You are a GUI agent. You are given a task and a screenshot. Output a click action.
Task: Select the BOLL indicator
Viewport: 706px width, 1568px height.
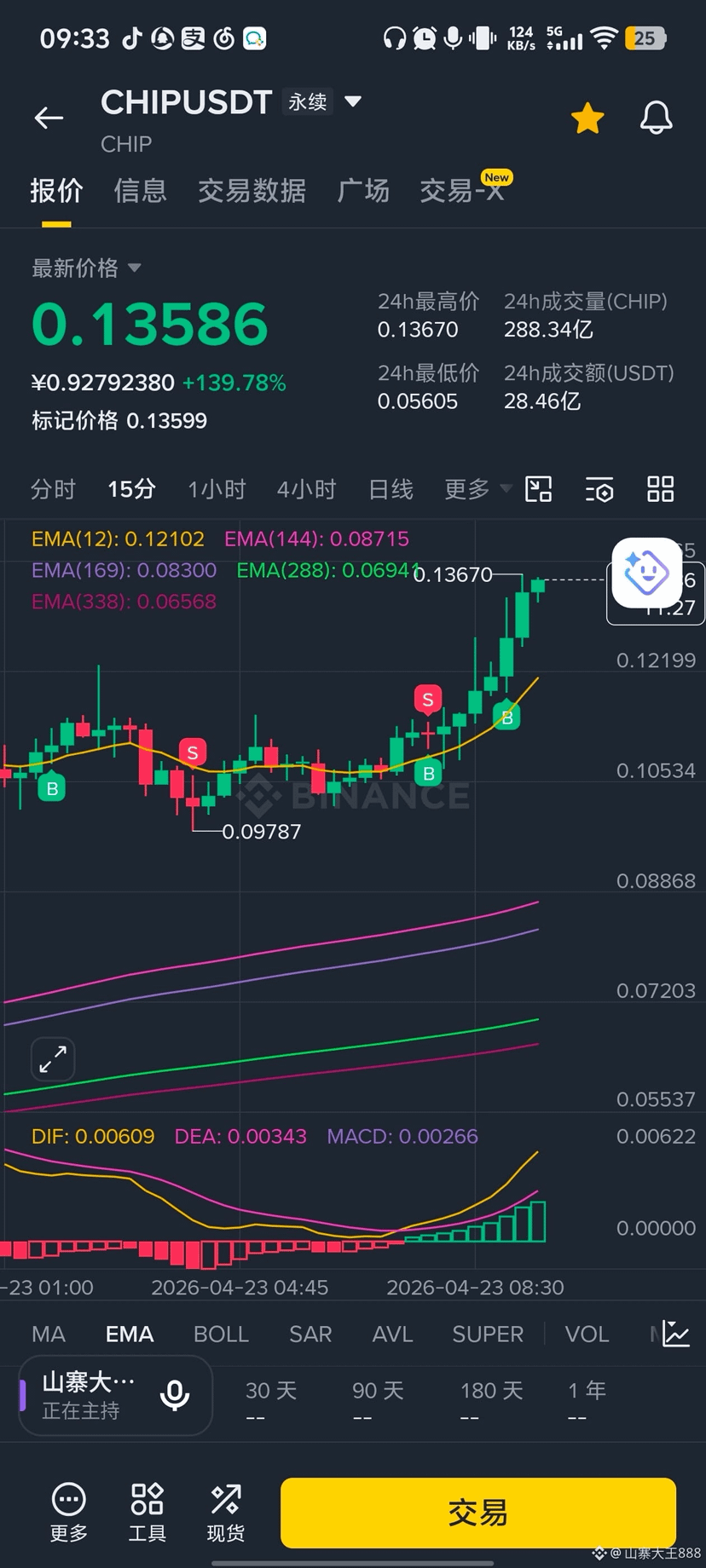tap(221, 1335)
